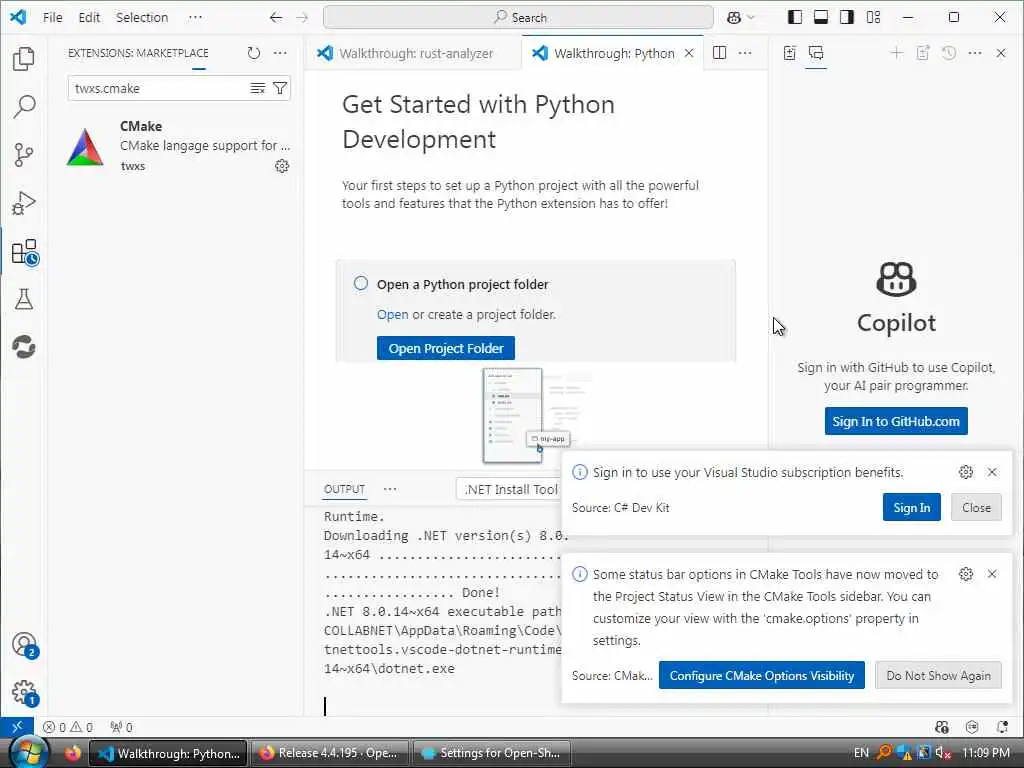This screenshot has width=1024, height=768.
Task: Open notifications bell in status bar
Action: [1002, 727]
